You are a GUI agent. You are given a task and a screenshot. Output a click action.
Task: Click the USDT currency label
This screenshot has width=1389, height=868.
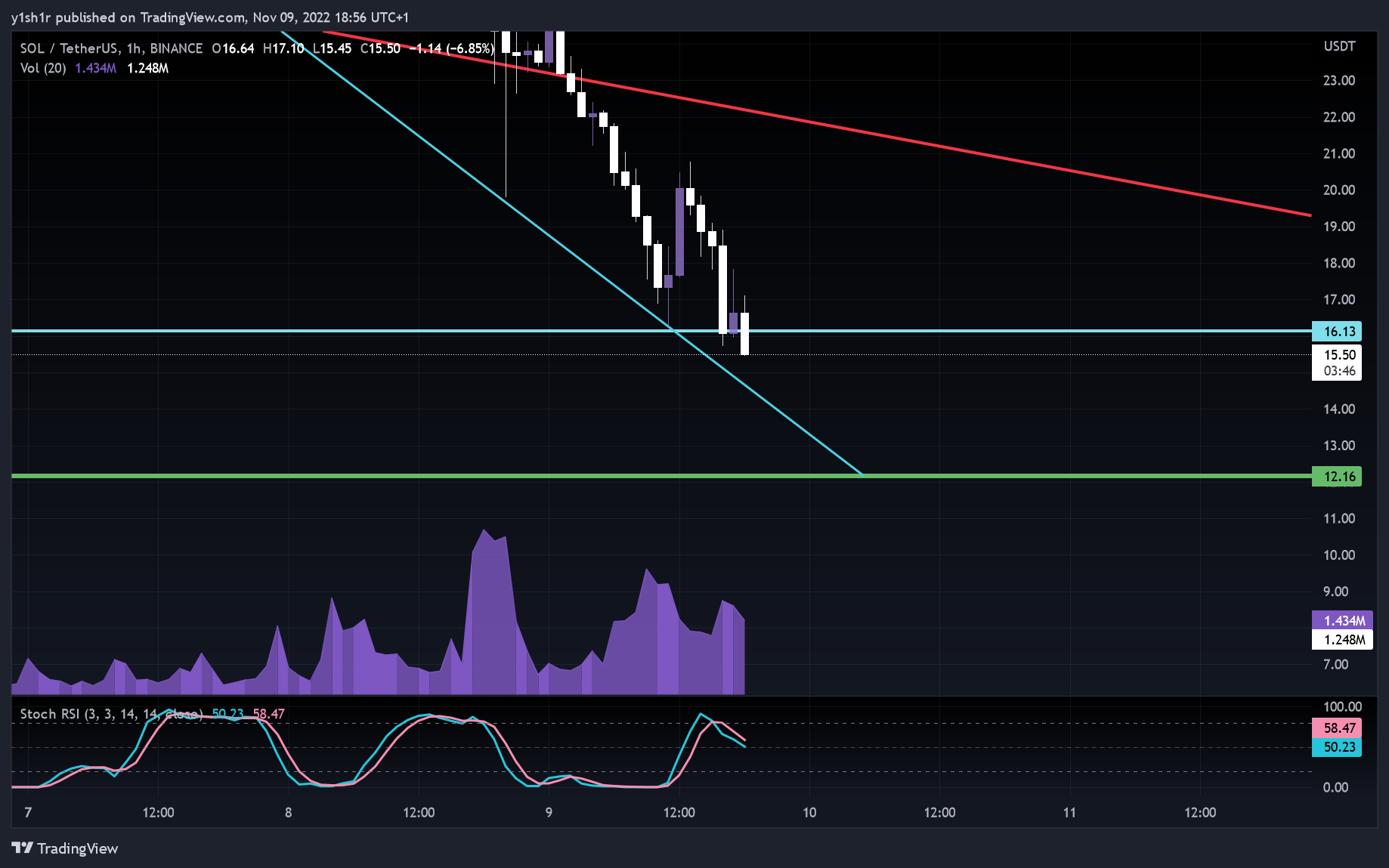point(1339,46)
